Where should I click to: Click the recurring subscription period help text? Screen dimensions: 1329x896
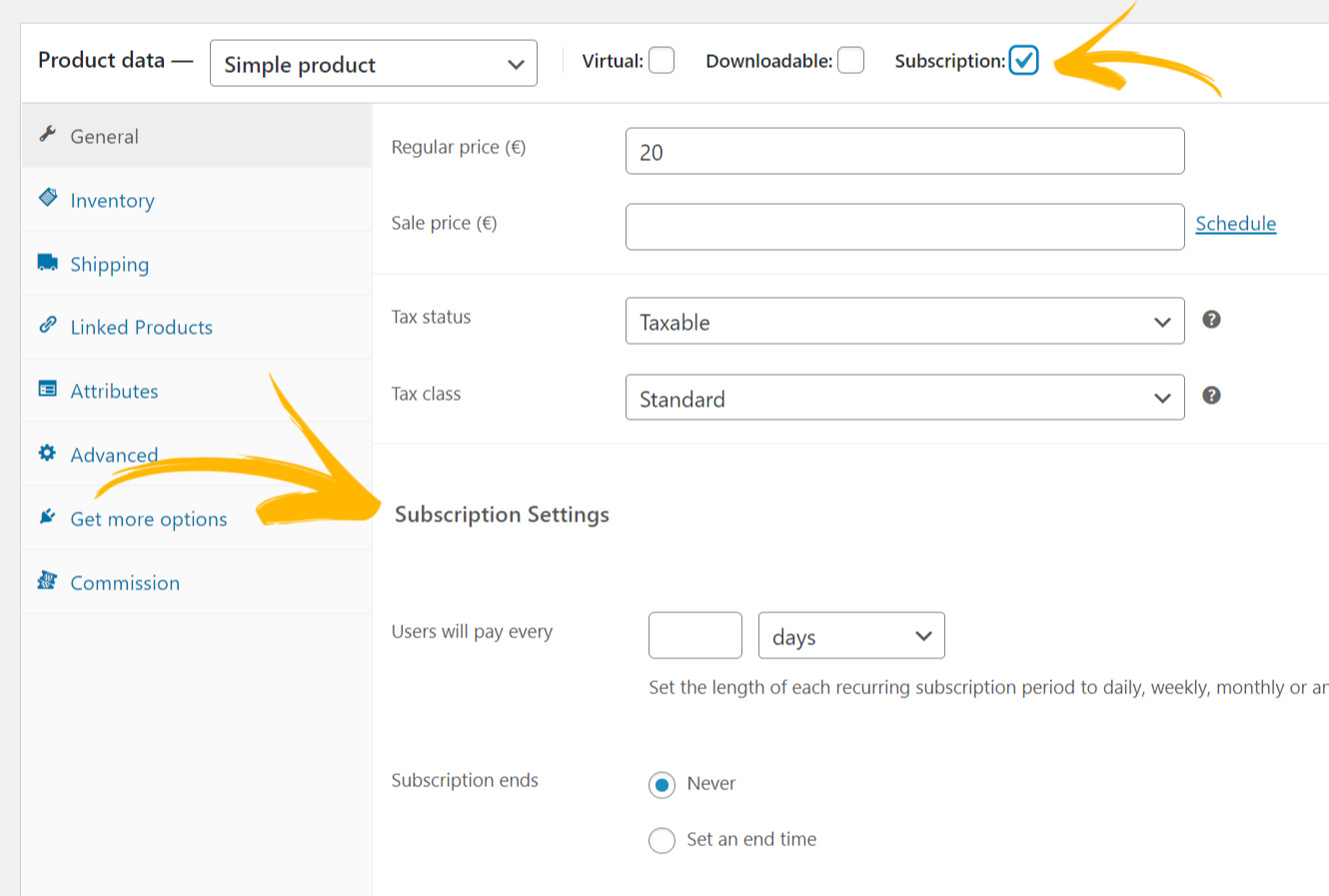(988, 687)
